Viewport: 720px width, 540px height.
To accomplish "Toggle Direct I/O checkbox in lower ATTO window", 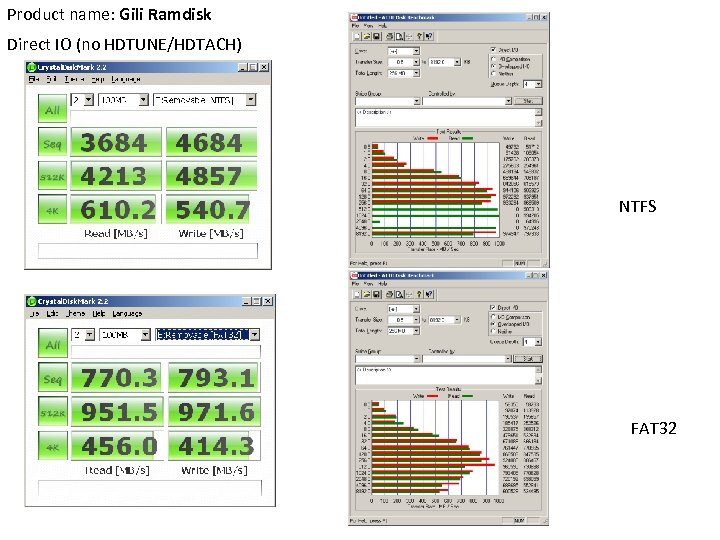I will point(492,308).
